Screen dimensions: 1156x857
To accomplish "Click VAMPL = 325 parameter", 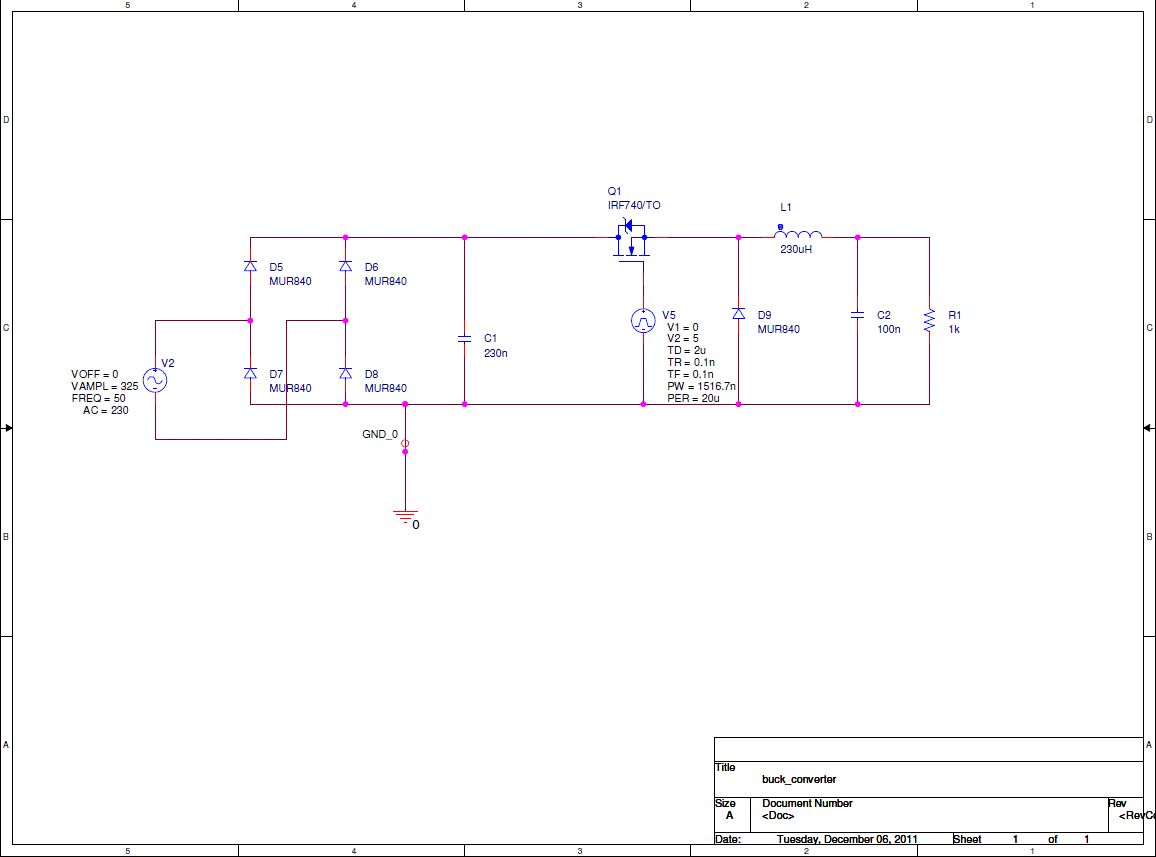I will [105, 386].
